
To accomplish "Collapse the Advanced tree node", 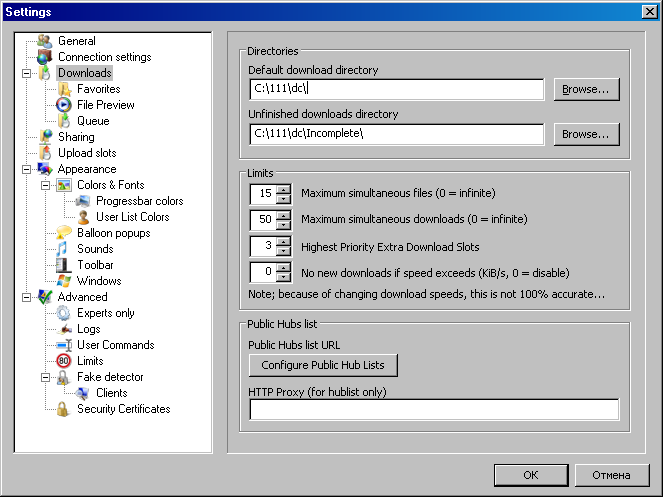I will pos(26,297).
